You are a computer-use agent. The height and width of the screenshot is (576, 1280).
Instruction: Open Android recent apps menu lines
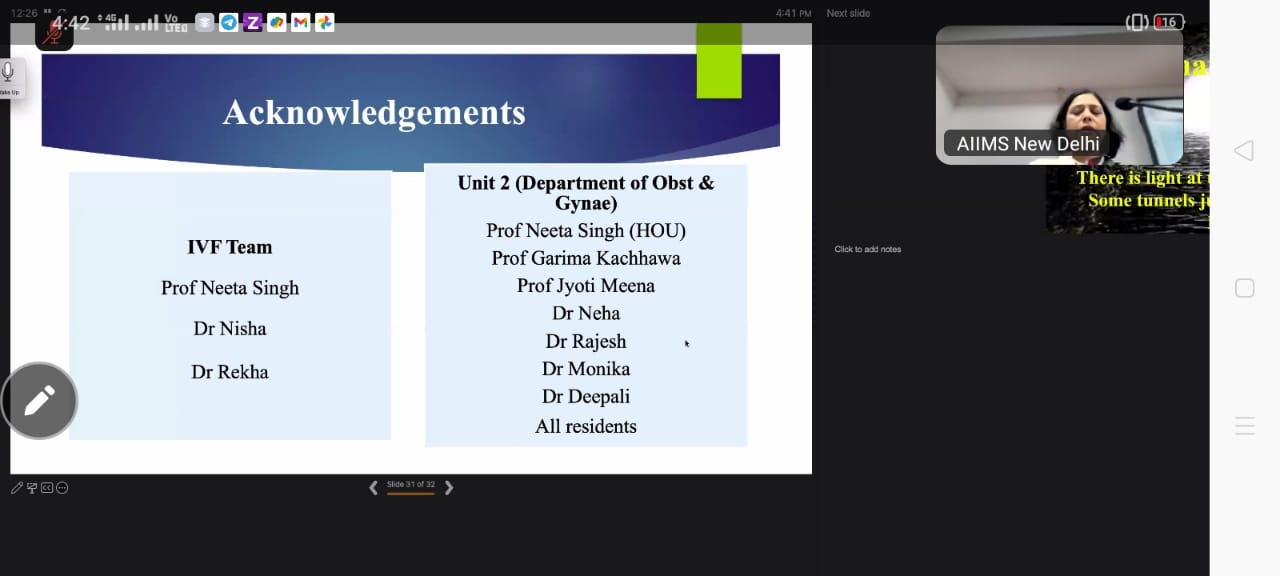point(1244,426)
